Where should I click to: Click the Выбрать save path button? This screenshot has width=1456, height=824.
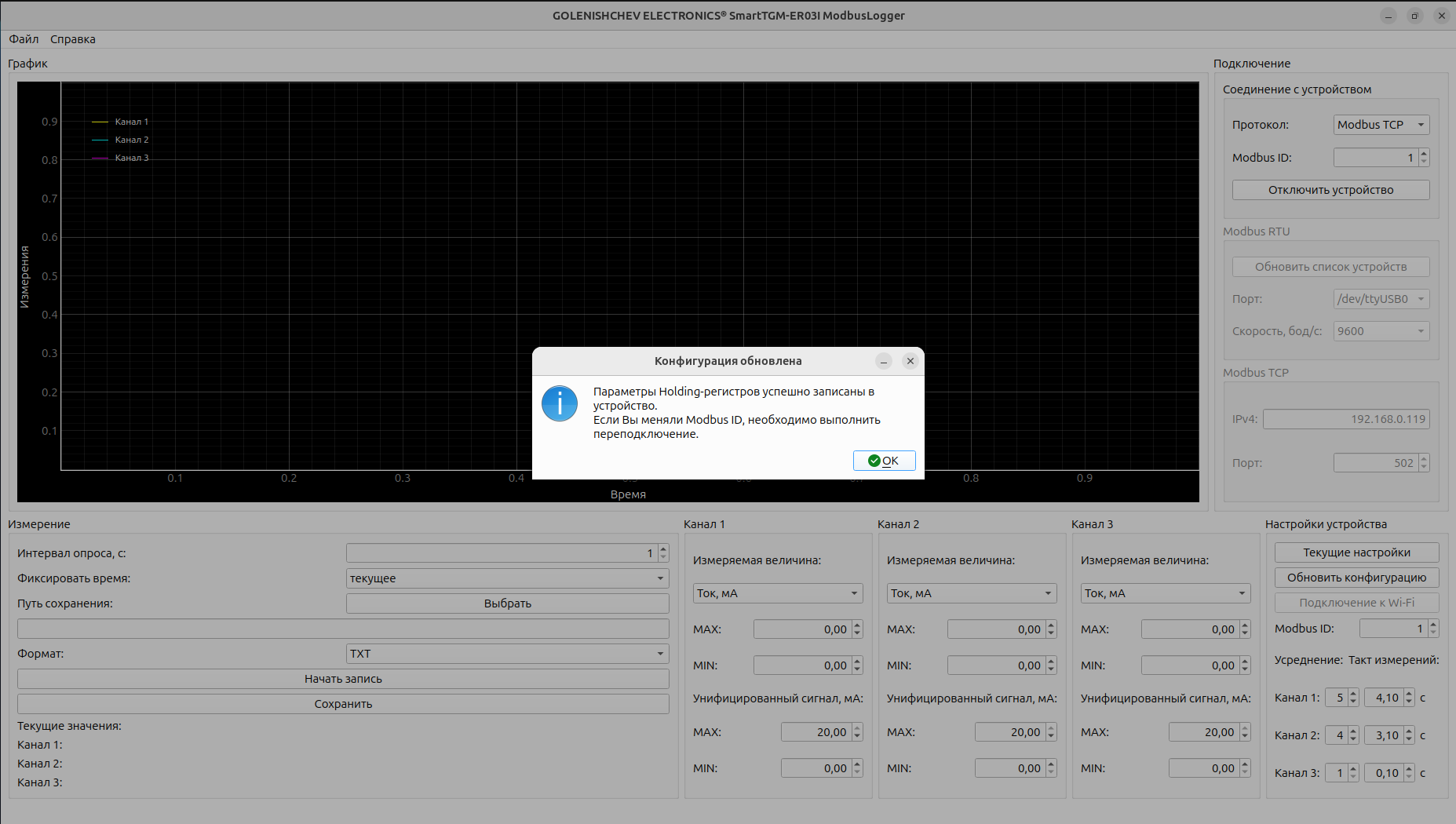click(x=507, y=603)
